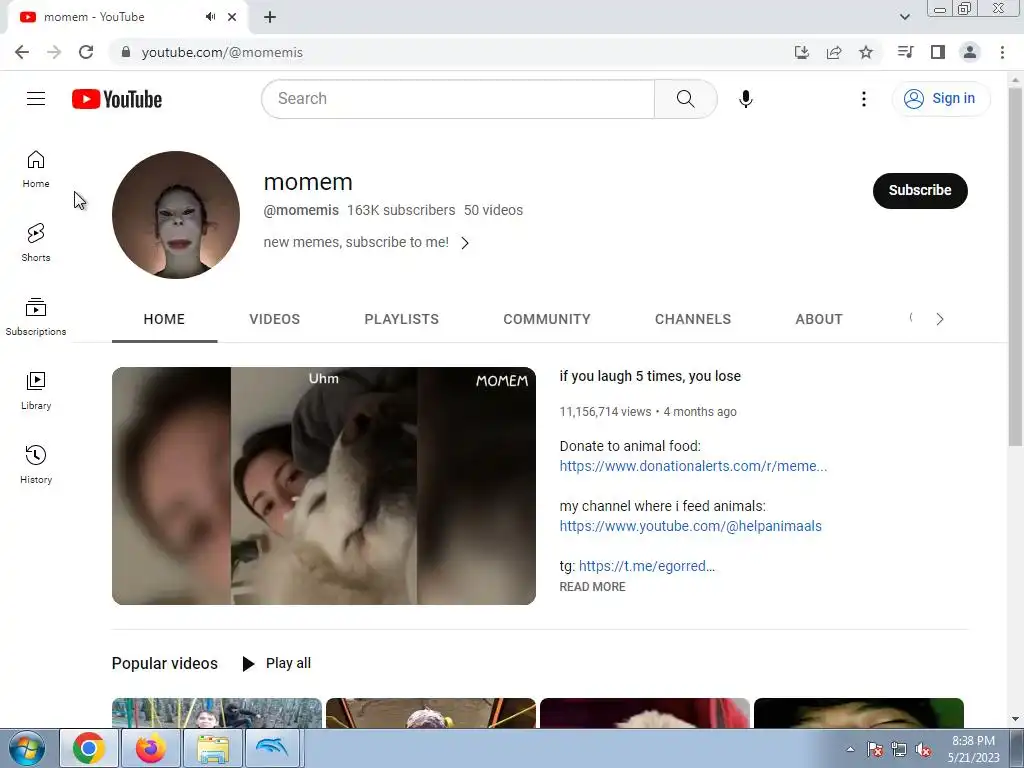Open Shorts in sidebar
Screen dimensions: 1024x768
point(36,243)
